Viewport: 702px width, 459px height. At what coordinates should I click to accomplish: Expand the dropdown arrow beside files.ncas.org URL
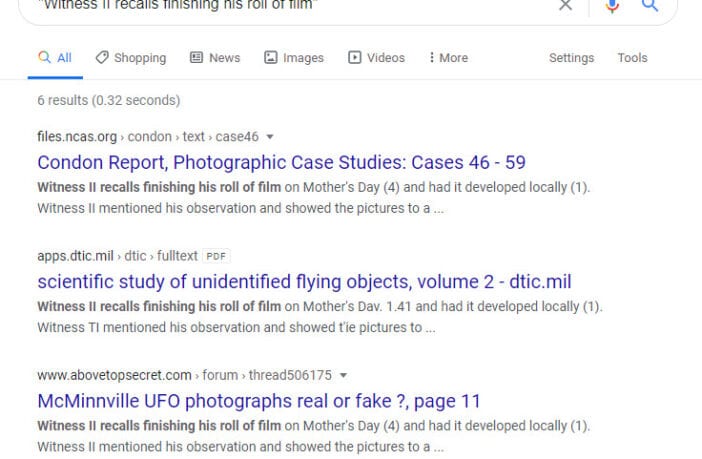tap(270, 137)
